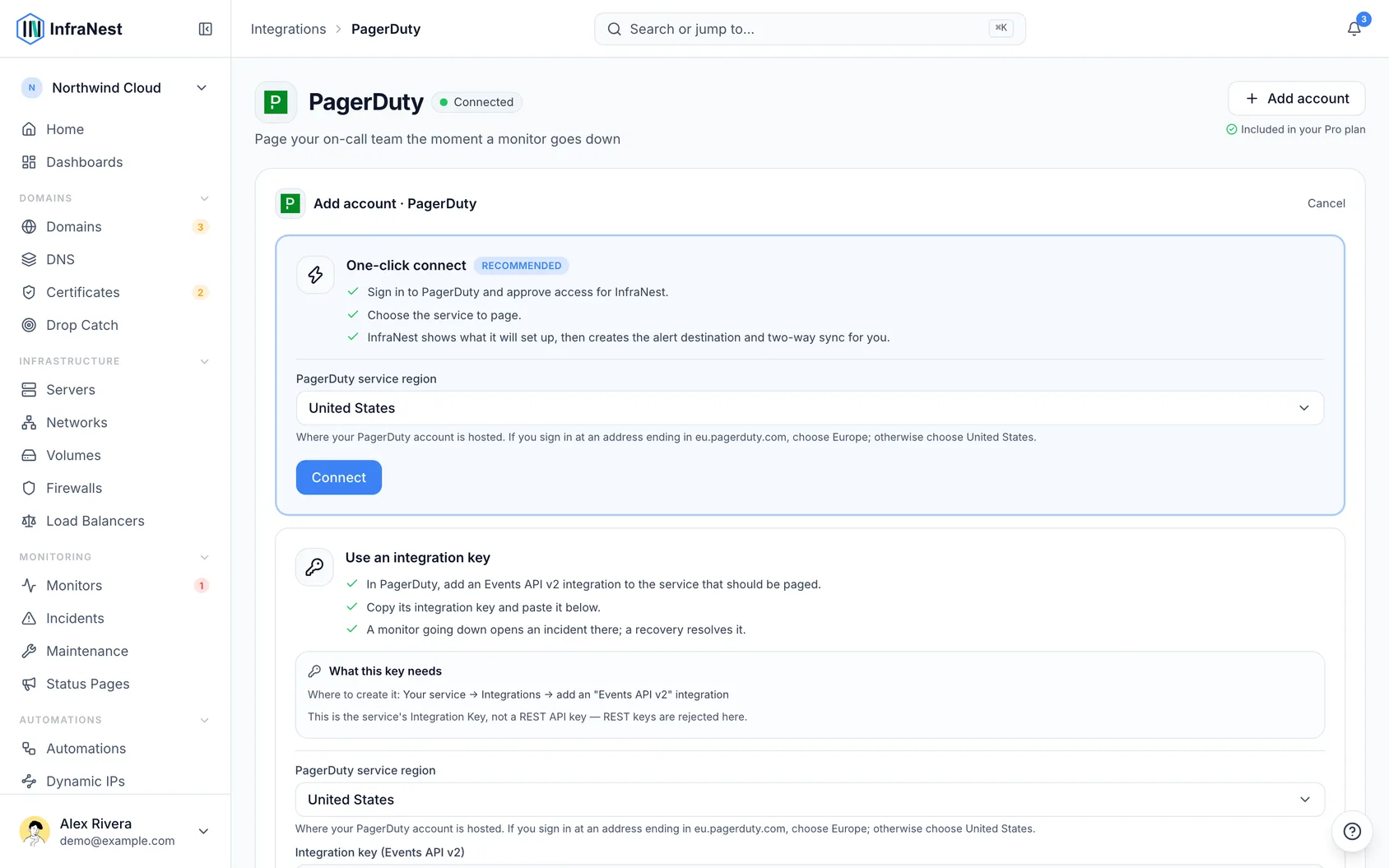Click the Home house icon
This screenshot has width=1389, height=868.
click(x=29, y=129)
